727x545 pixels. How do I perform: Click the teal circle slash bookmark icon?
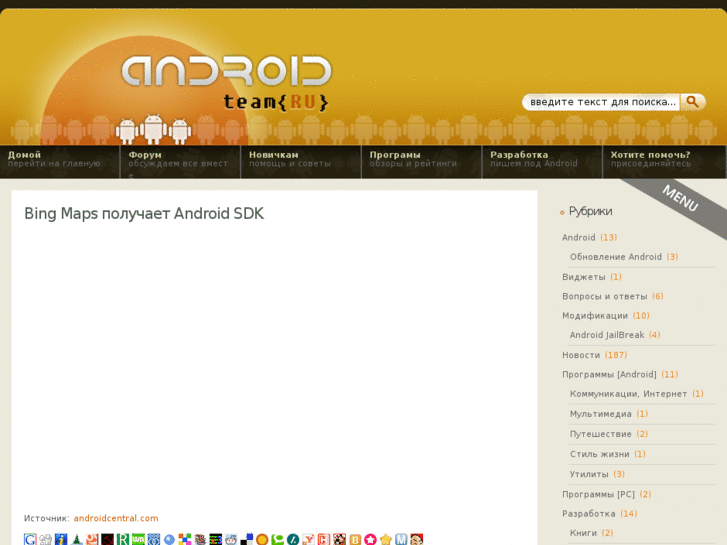point(293,539)
